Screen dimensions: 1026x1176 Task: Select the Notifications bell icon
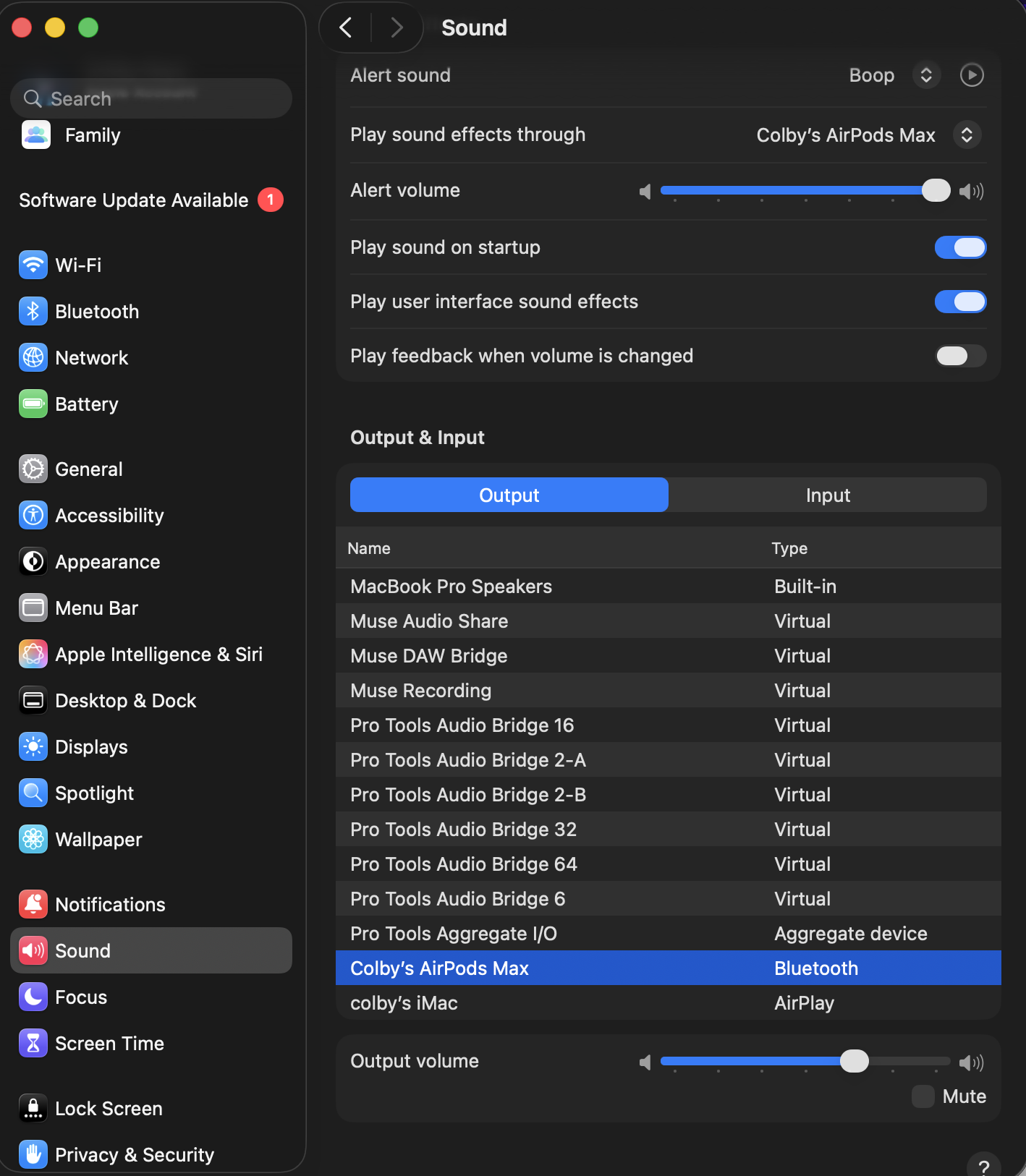pyautogui.click(x=33, y=904)
